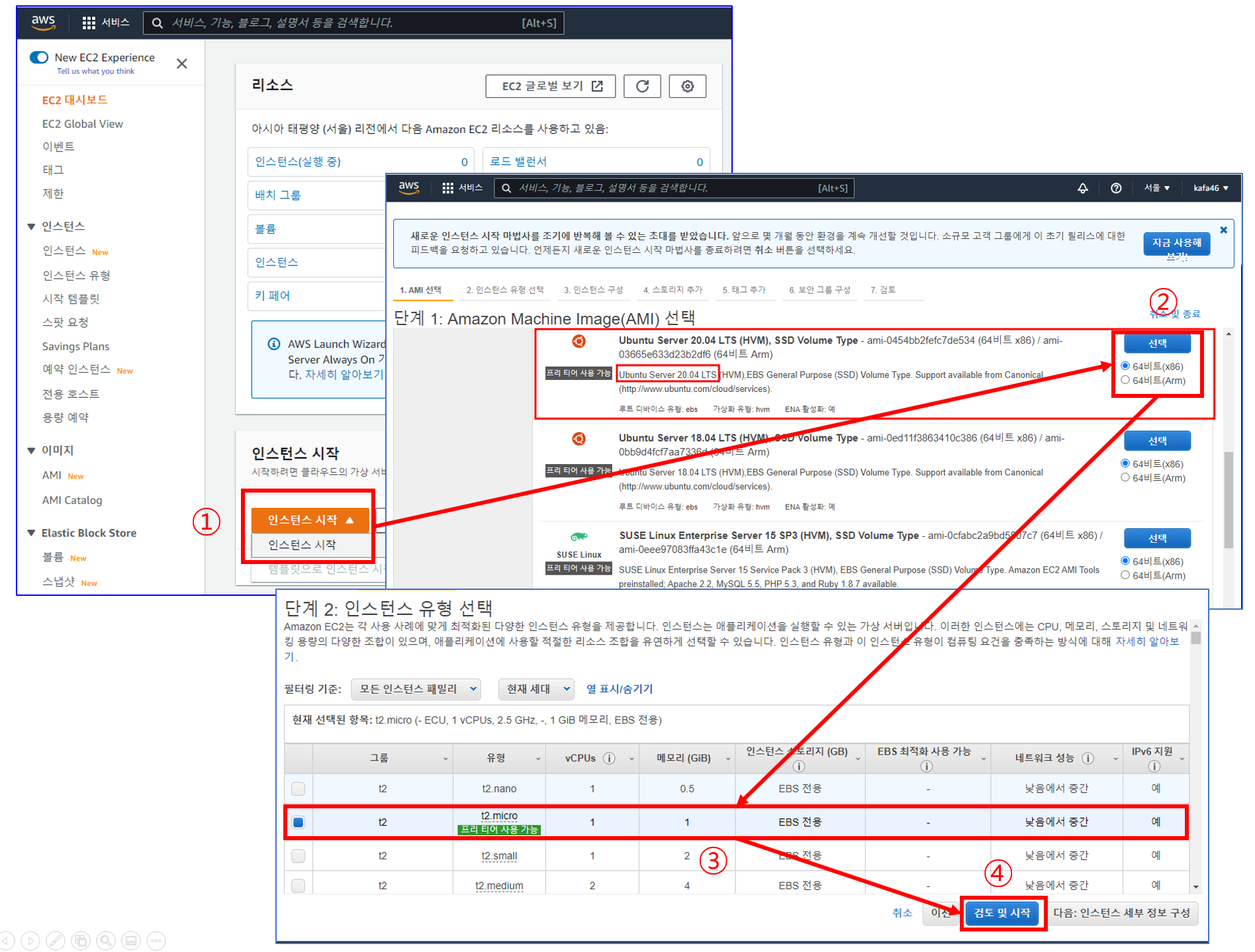Viewport: 1255px width, 952px height.
Task: Go to step 6 security group tab
Action: point(819,290)
